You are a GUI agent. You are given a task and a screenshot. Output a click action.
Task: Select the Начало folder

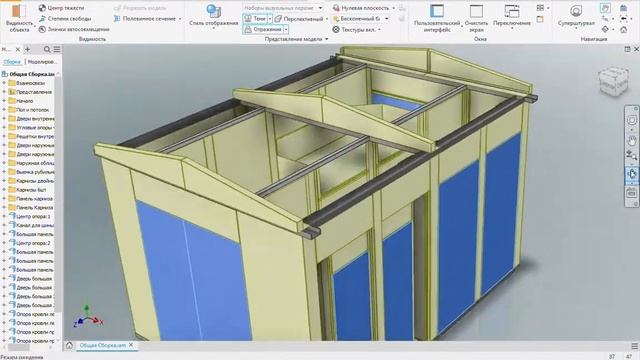coord(21,101)
